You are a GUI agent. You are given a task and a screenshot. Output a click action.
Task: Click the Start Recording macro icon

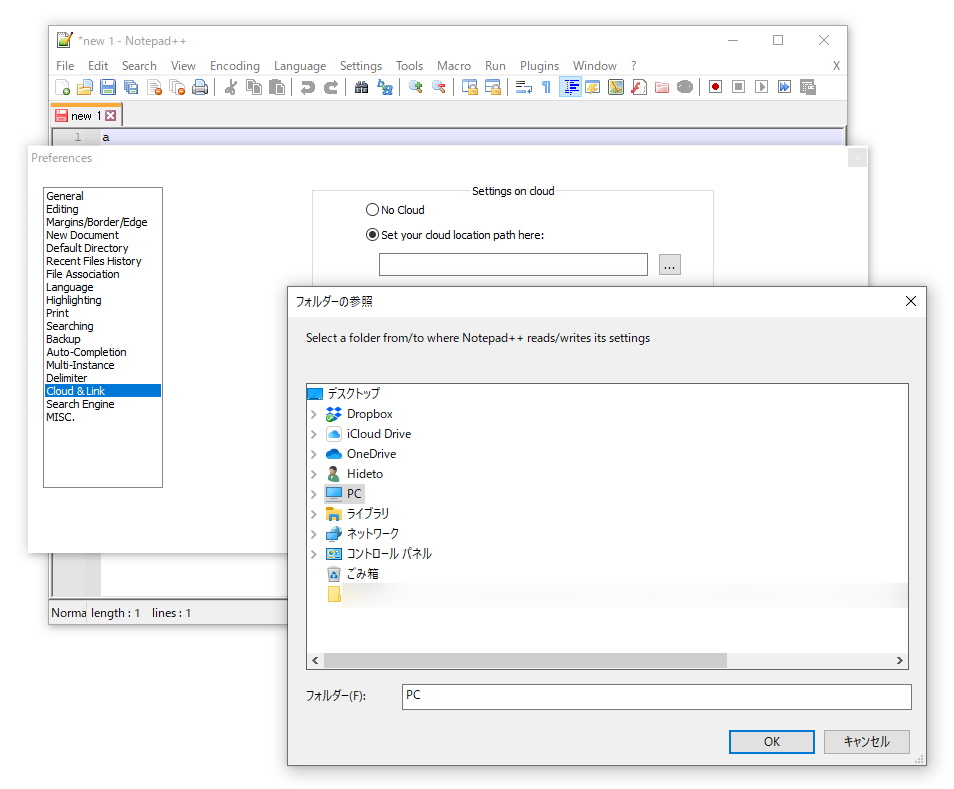click(x=716, y=88)
